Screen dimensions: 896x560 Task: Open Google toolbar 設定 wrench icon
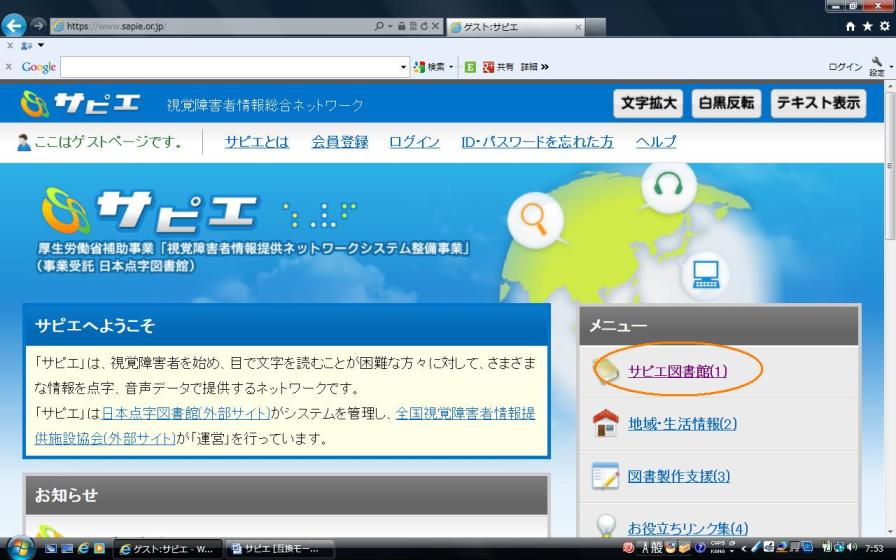point(877,66)
